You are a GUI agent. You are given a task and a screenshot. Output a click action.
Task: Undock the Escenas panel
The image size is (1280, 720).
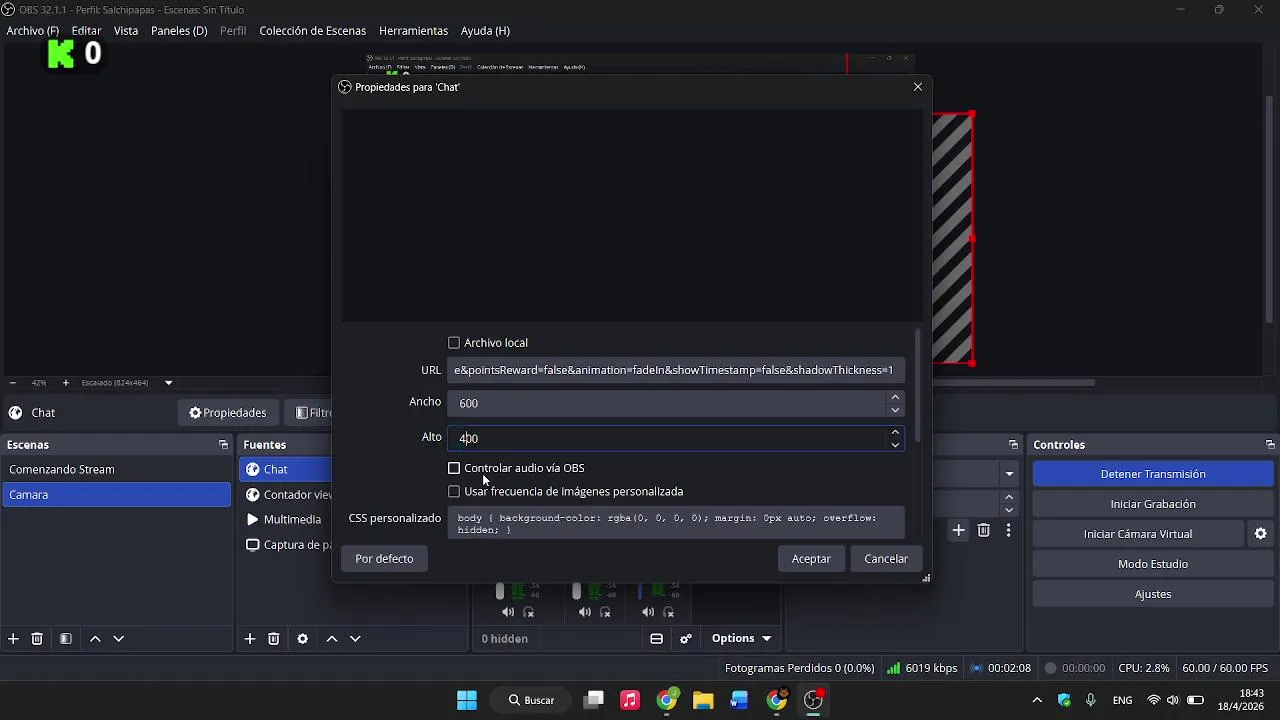click(223, 445)
